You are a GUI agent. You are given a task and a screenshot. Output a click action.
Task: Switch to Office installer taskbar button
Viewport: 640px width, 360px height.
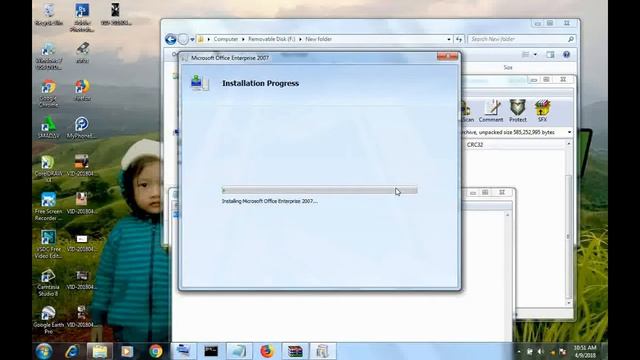(322, 351)
